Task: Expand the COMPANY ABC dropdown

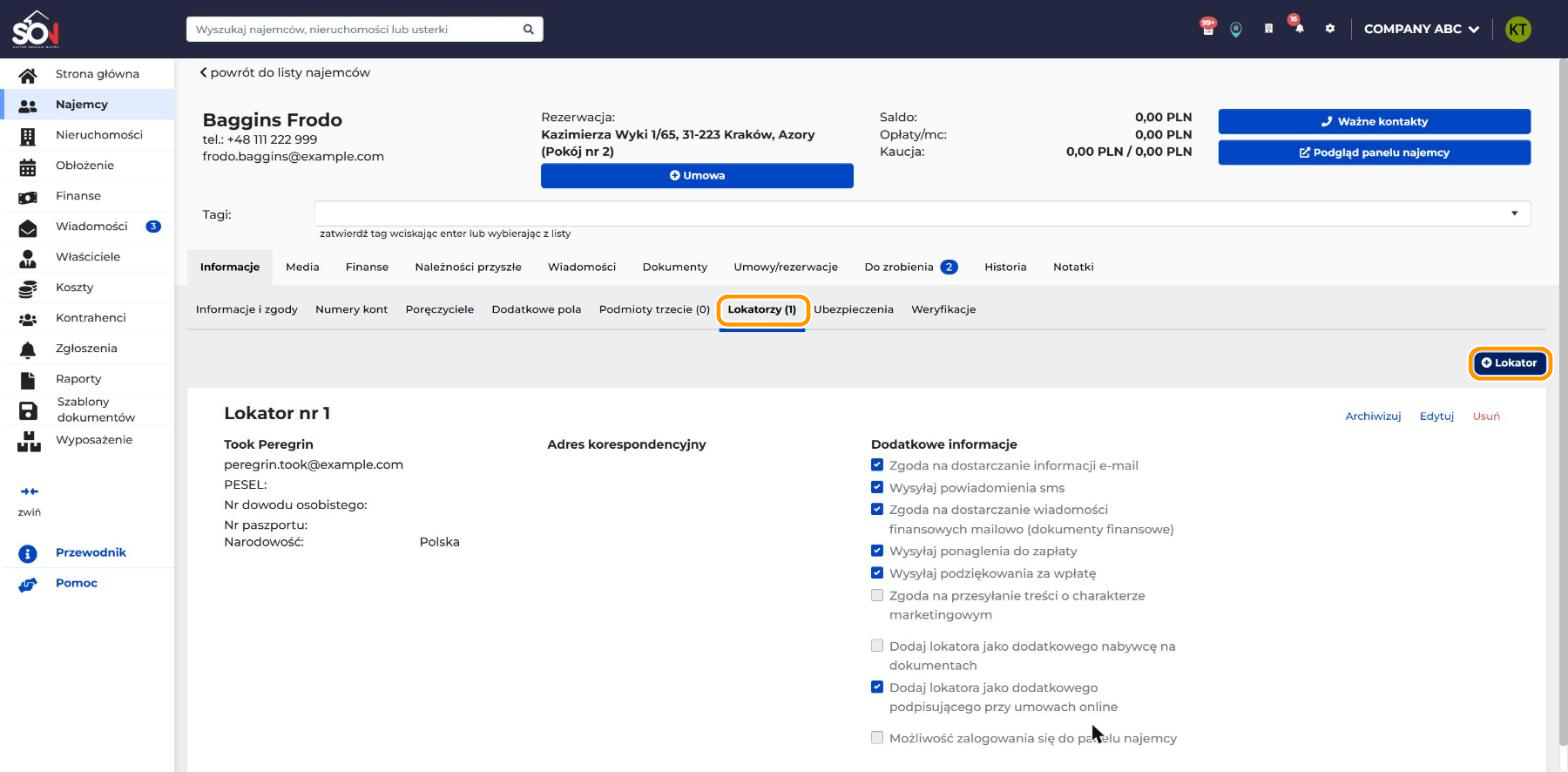Action: pos(1421,29)
